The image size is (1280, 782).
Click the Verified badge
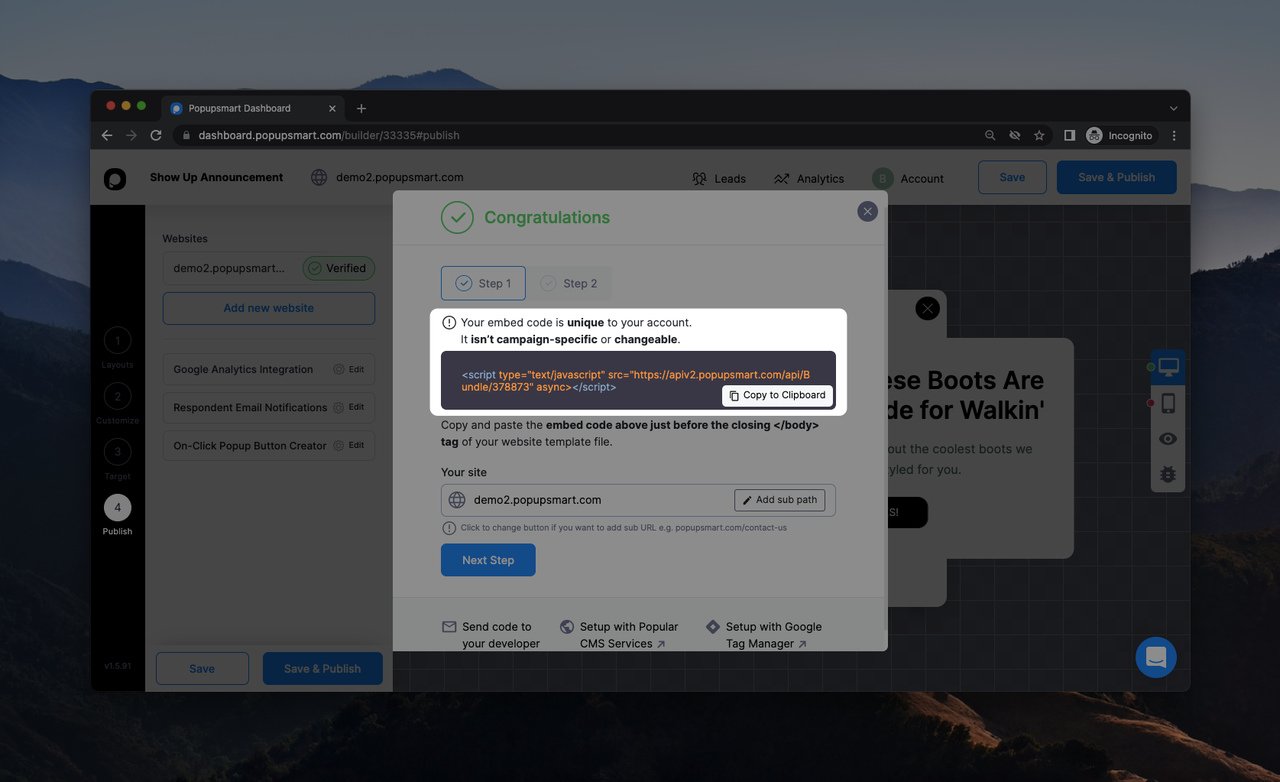click(339, 268)
